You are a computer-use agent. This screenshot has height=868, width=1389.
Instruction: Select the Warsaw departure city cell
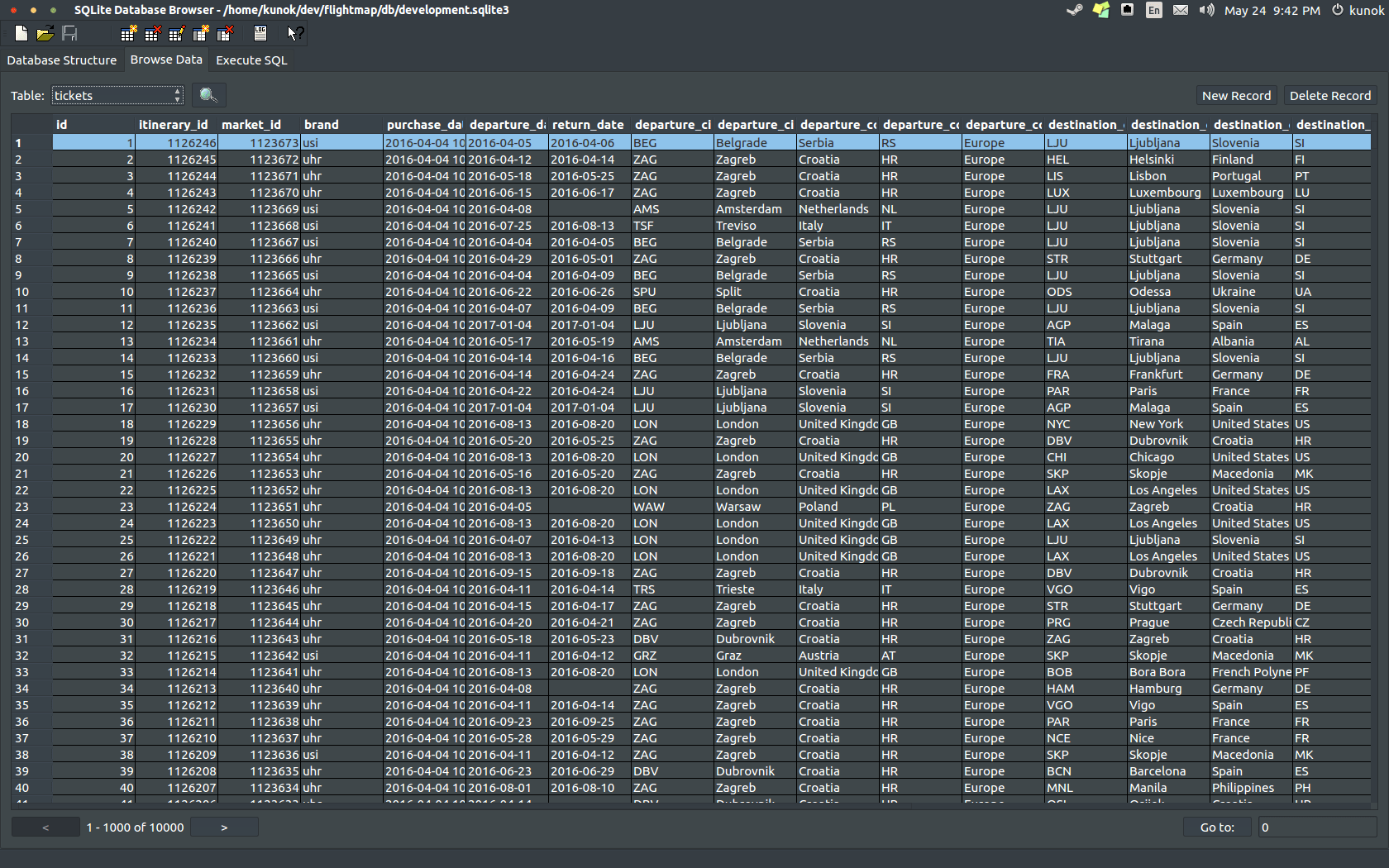click(756, 507)
